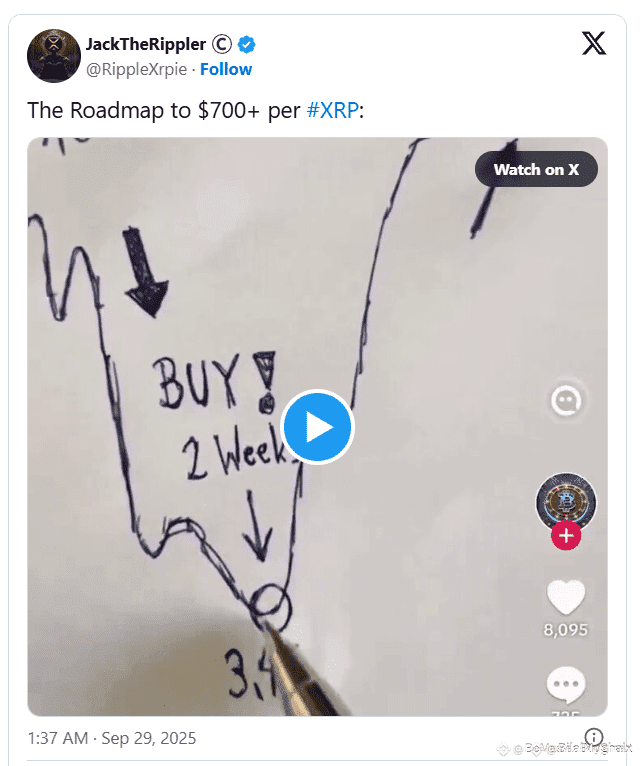Click the handwritten BUY! text in the video
This screenshot has width=640, height=766.
coord(215,382)
